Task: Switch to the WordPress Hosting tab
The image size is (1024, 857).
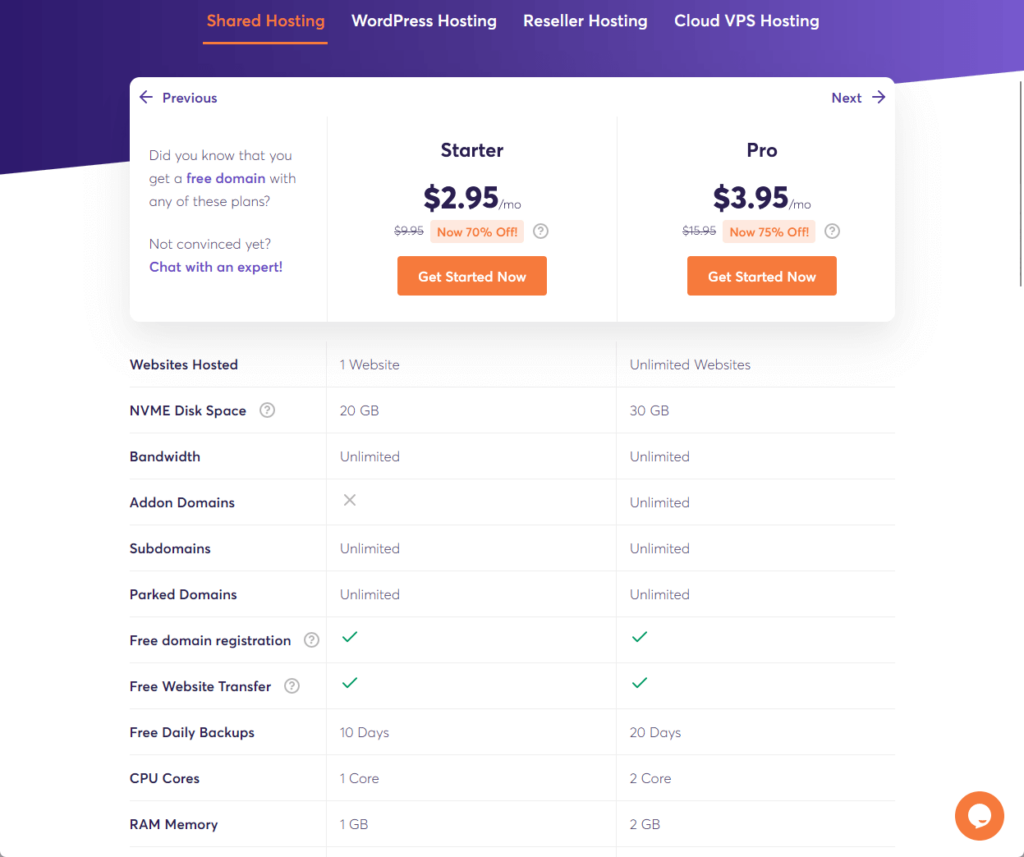Action: tap(424, 21)
